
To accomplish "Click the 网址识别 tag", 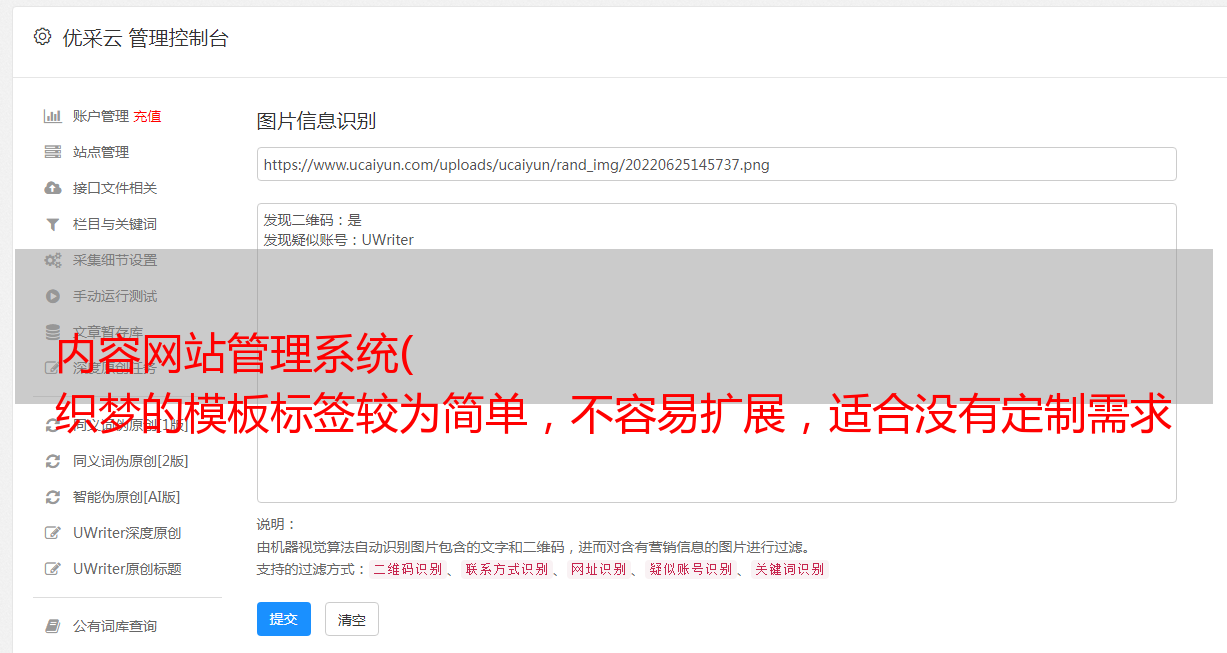I will [598, 569].
